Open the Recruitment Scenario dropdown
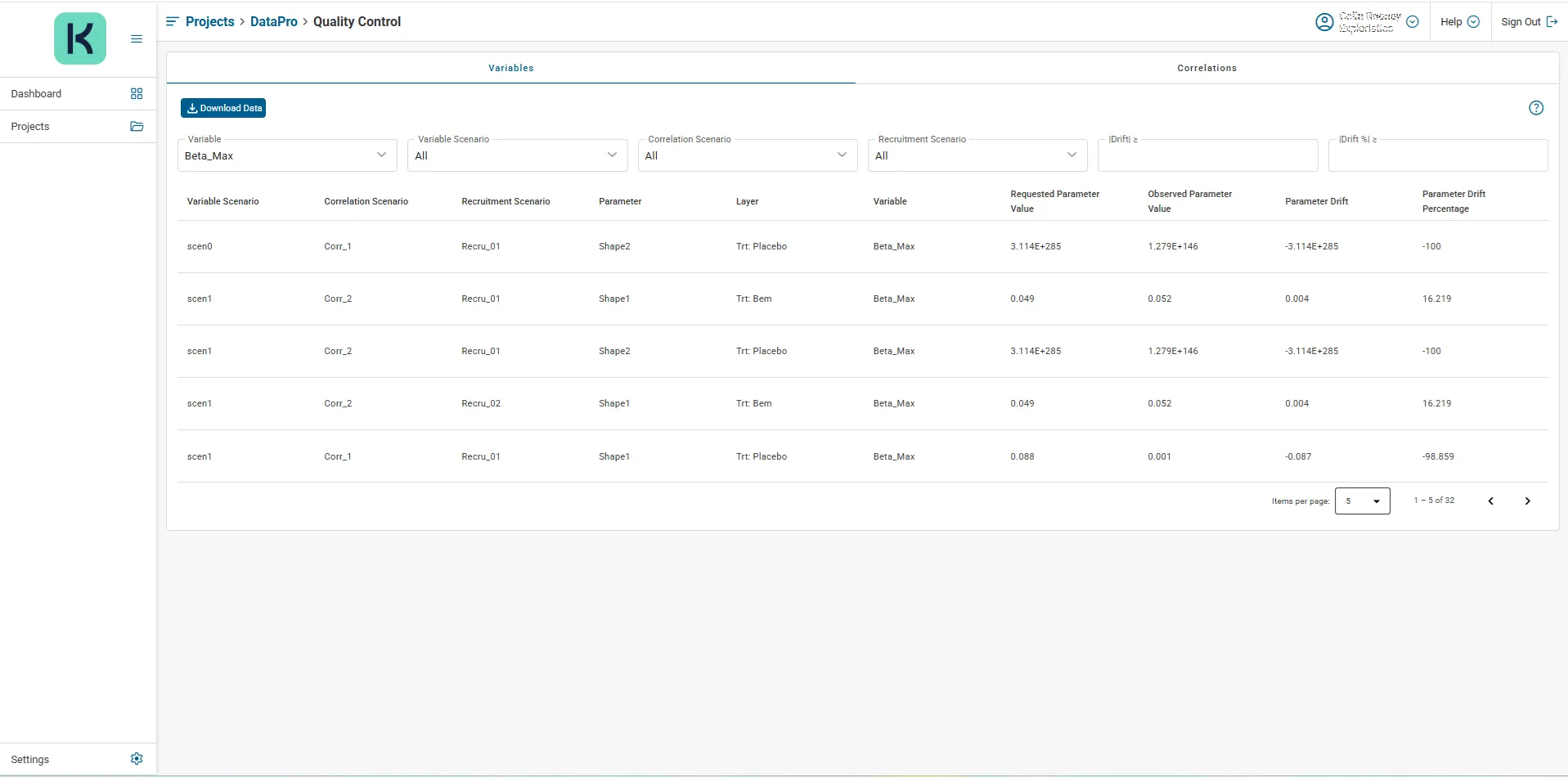 coord(977,155)
